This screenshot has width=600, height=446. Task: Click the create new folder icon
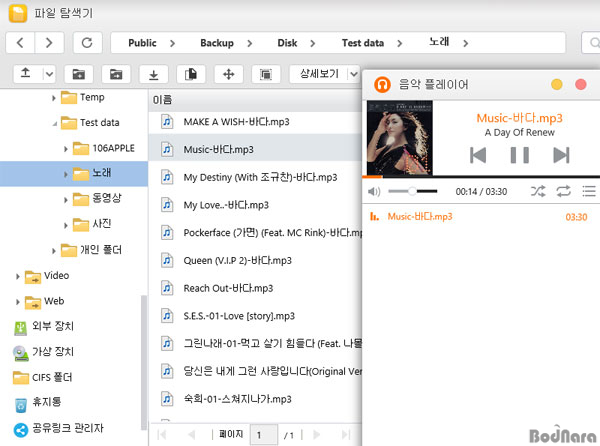tap(79, 73)
